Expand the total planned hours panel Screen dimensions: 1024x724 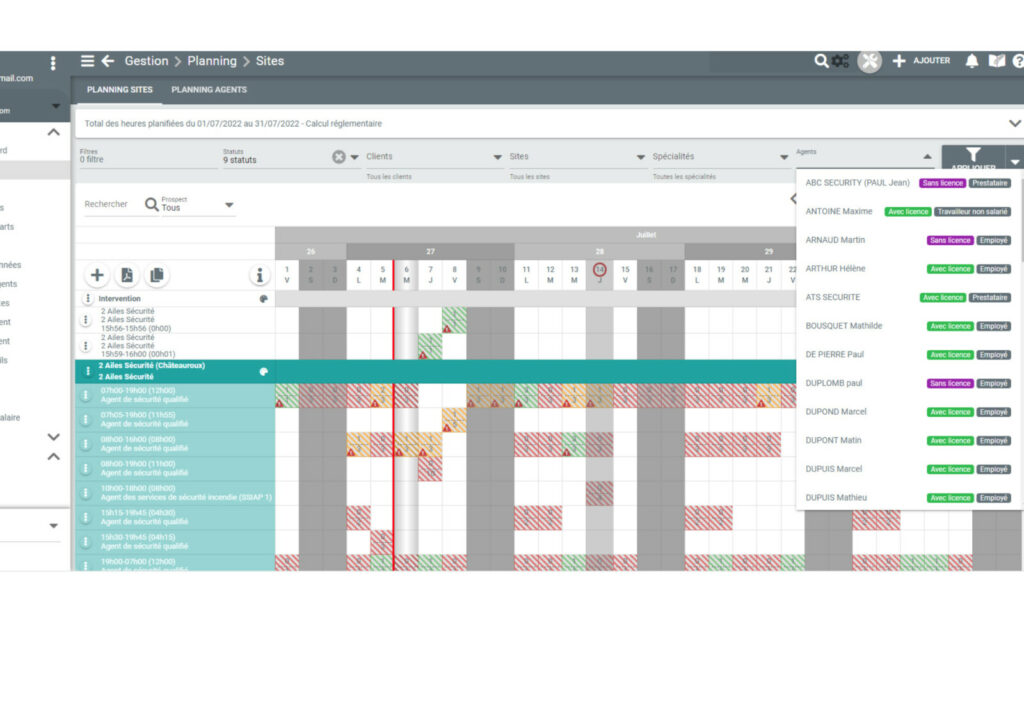1014,123
